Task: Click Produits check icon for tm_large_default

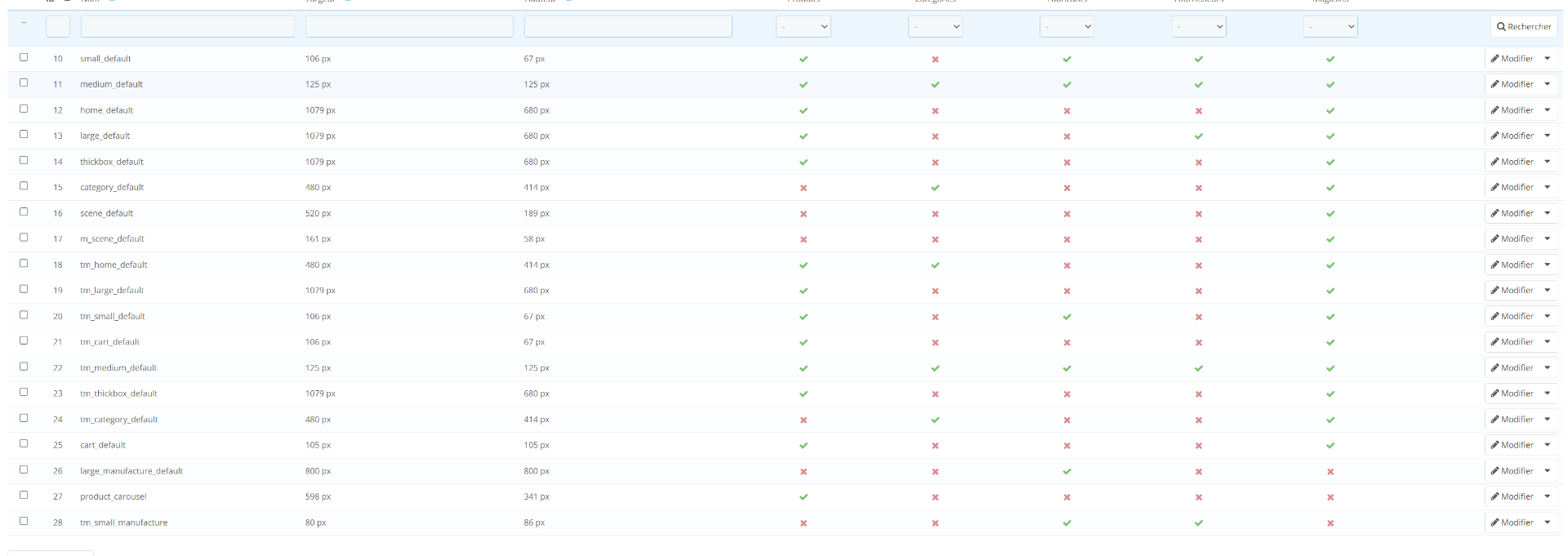Action: pyautogui.click(x=804, y=291)
